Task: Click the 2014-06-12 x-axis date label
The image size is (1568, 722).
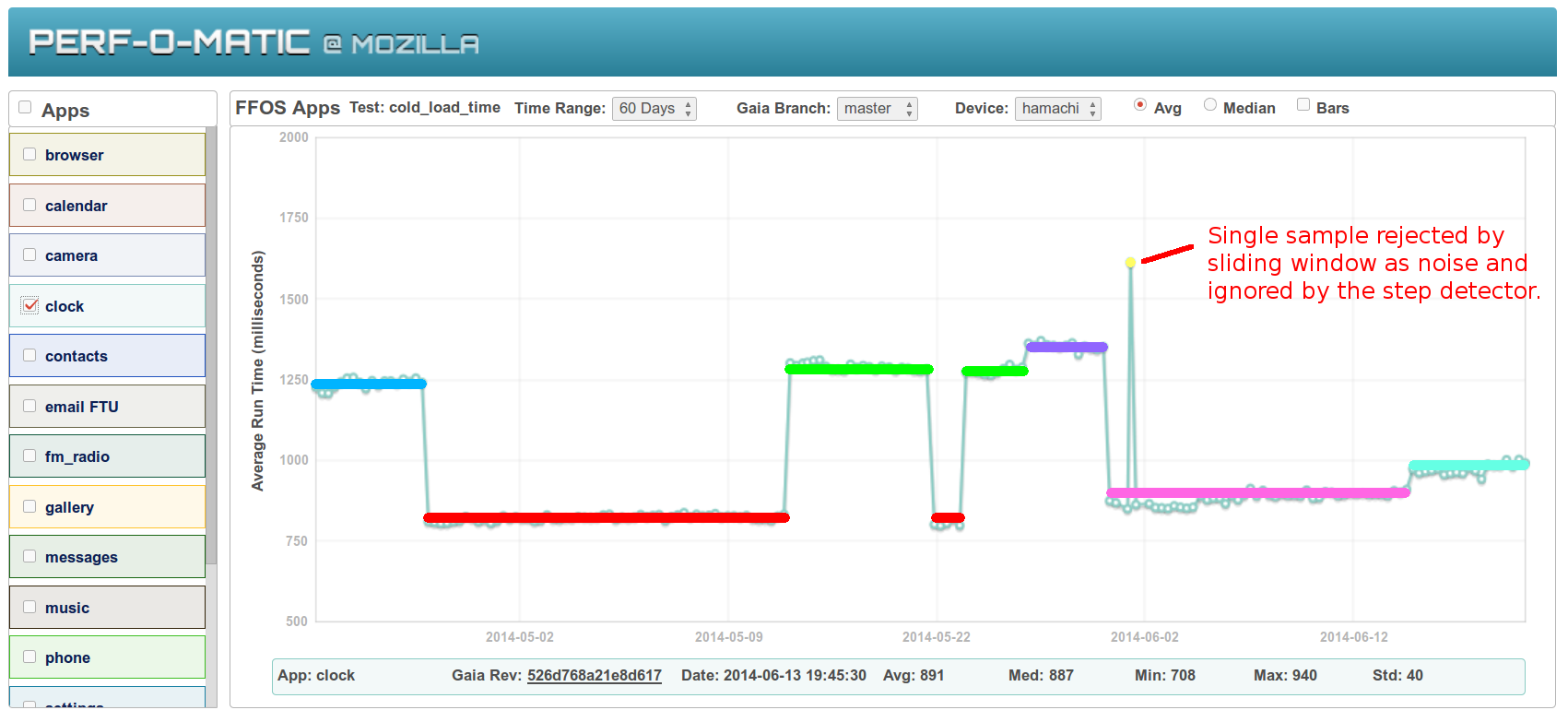Action: tap(1354, 637)
